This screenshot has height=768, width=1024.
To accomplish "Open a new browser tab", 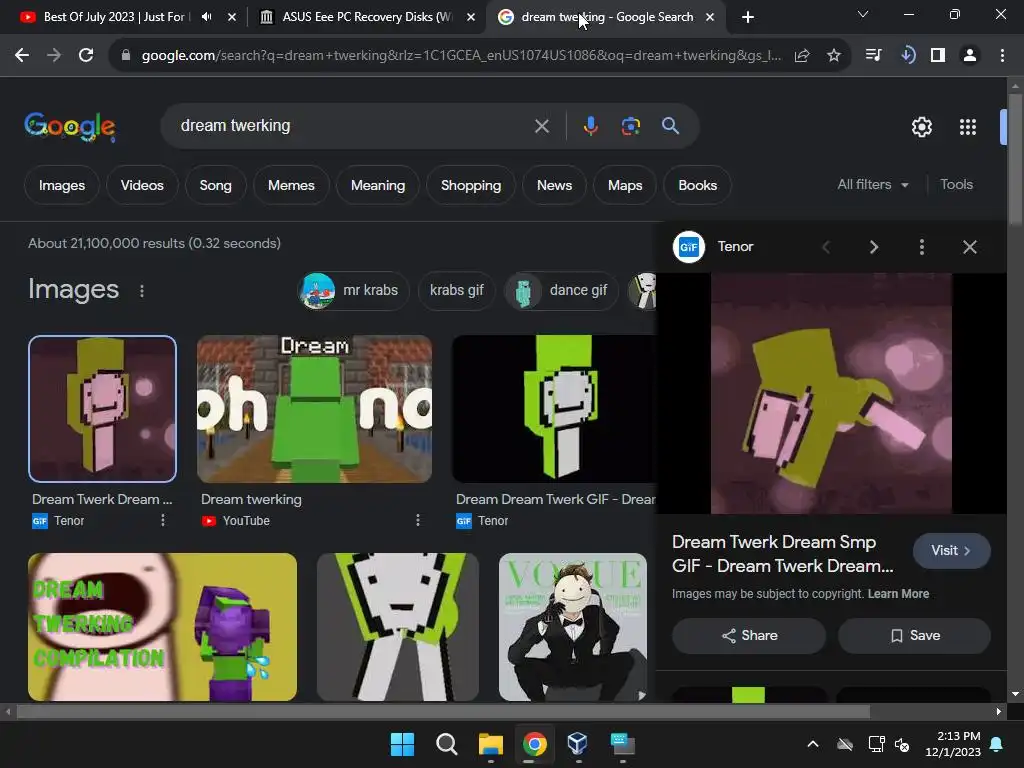I will [748, 17].
